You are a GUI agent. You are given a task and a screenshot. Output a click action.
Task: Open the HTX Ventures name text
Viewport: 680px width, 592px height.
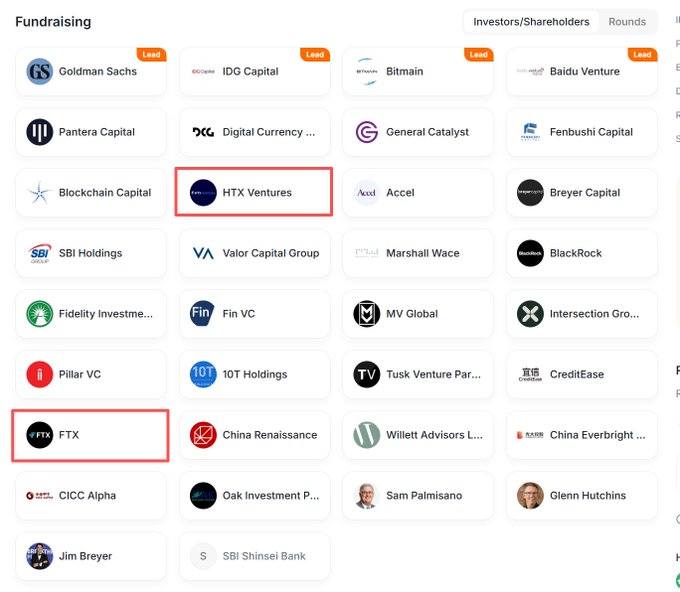[x=257, y=193]
